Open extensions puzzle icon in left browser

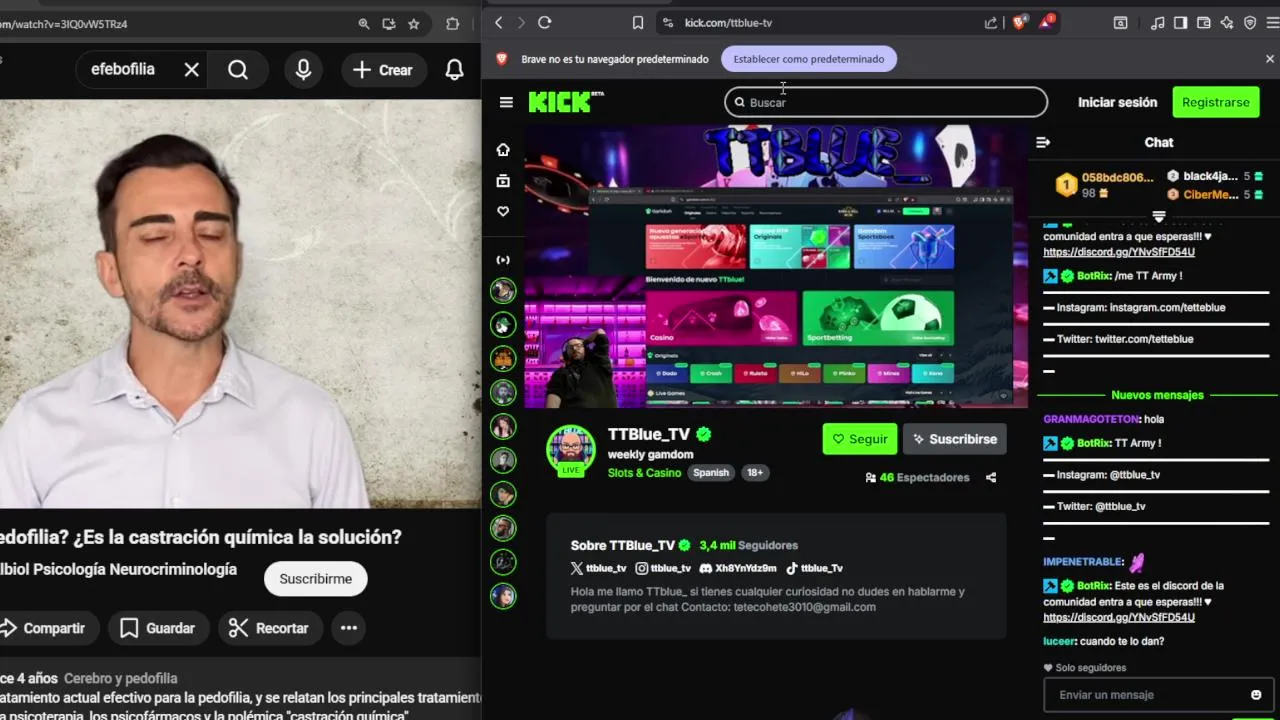pyautogui.click(x=452, y=24)
